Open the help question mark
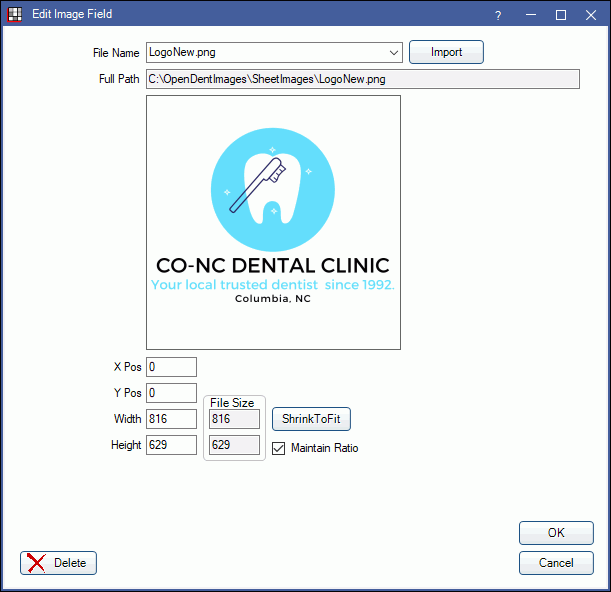 pos(498,15)
